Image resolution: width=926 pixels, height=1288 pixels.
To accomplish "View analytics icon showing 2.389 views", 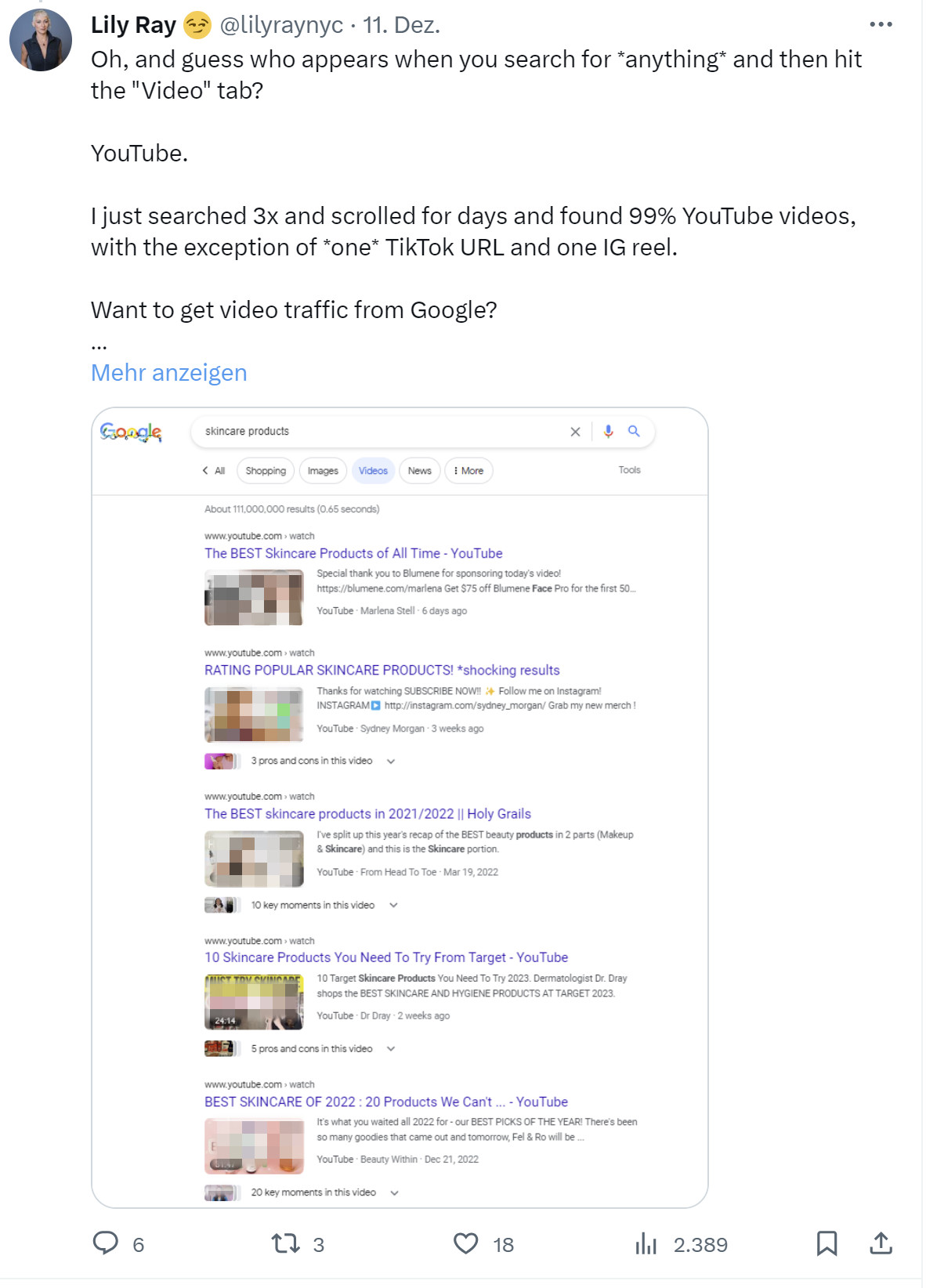I will click(646, 1243).
